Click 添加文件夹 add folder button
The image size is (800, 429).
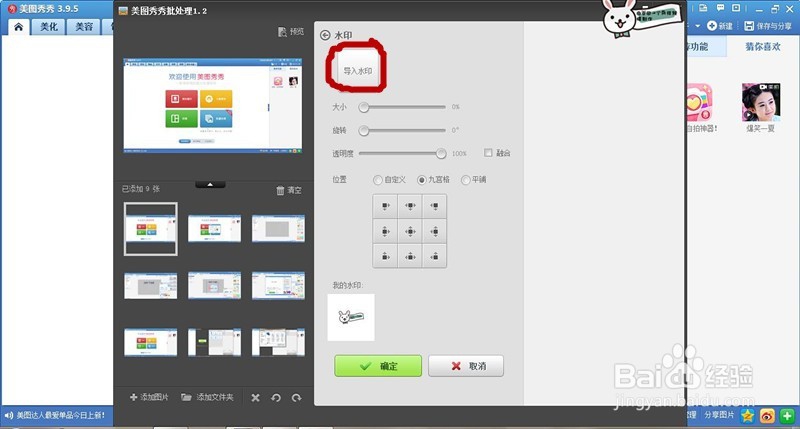click(x=207, y=397)
